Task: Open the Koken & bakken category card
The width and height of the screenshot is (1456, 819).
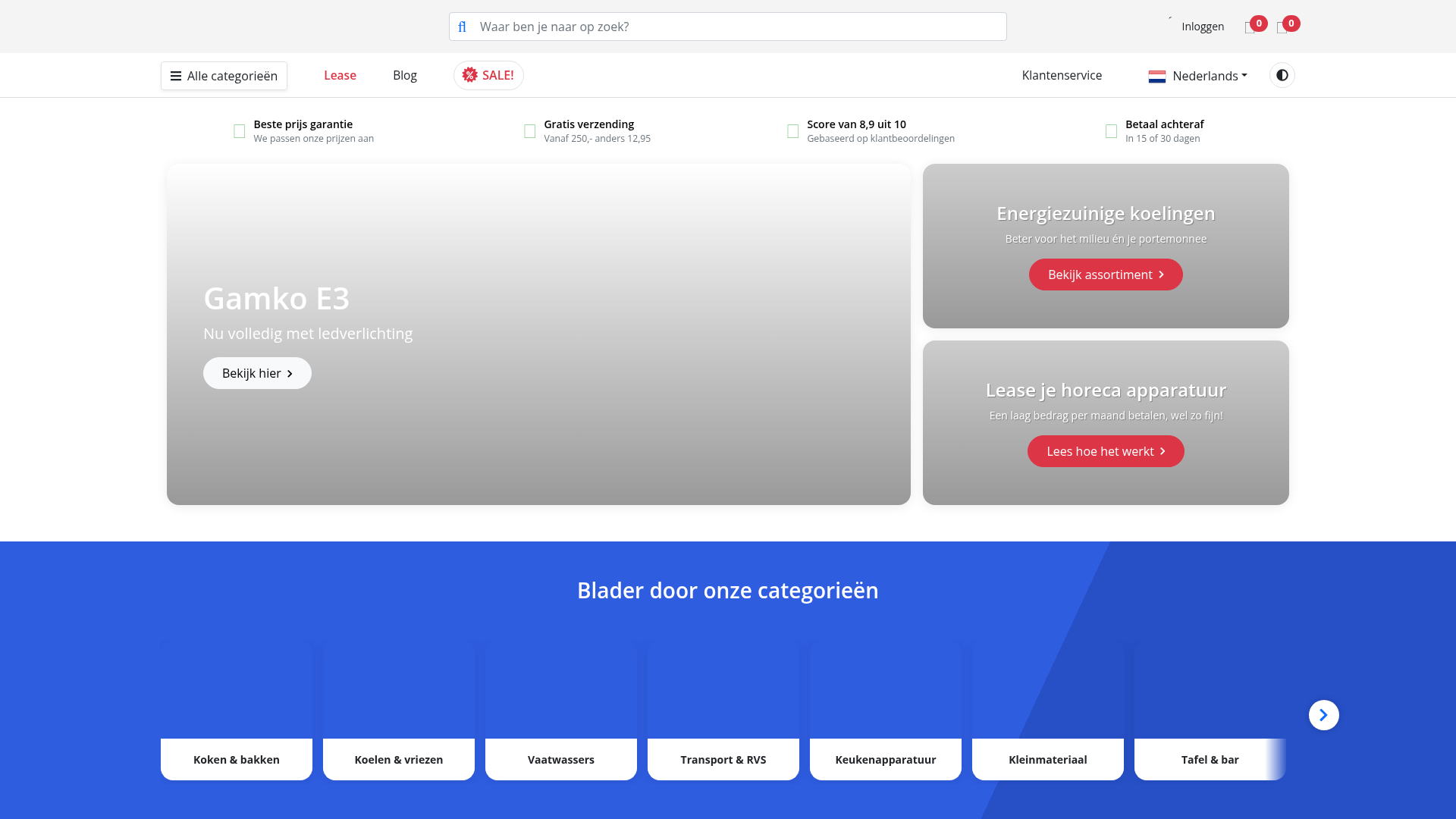Action: 237,711
